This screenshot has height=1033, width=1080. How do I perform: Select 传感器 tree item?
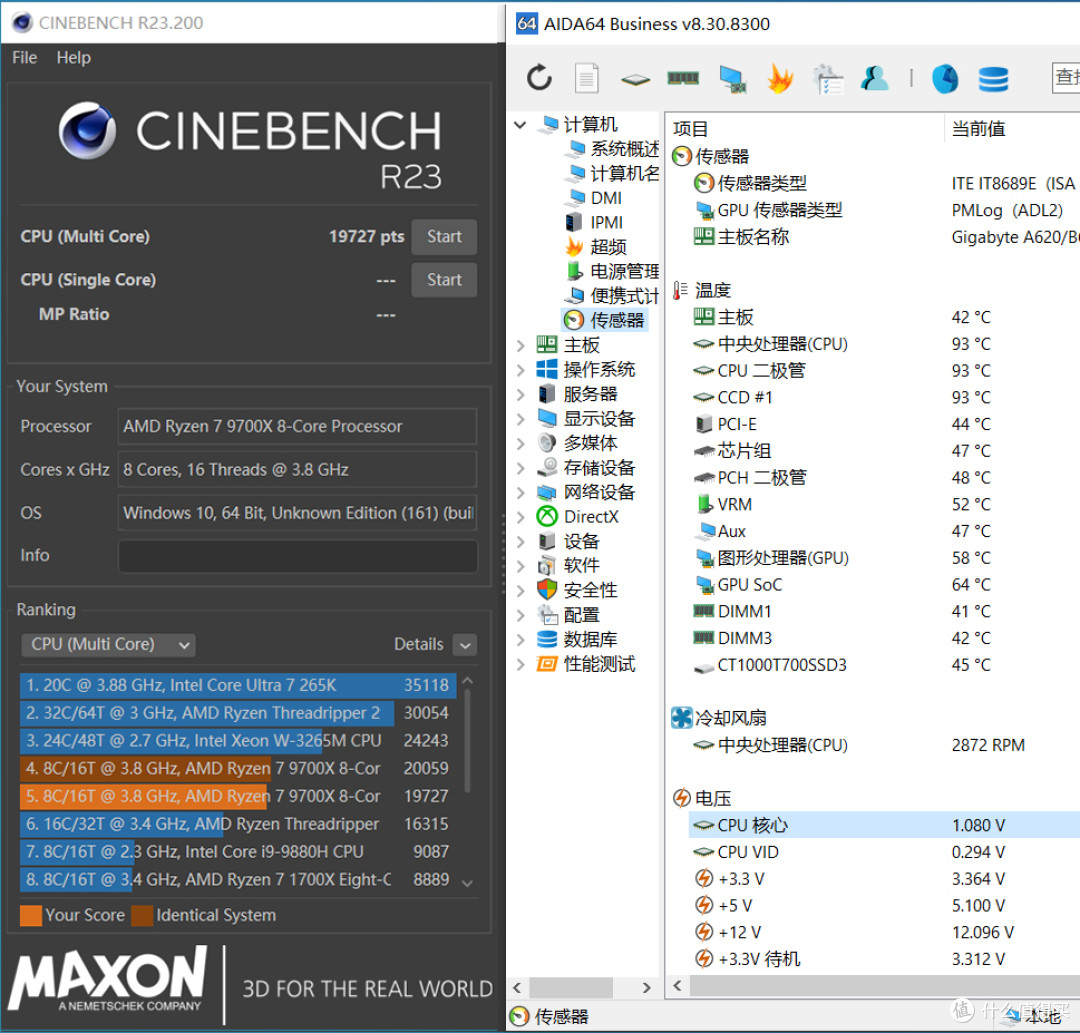605,320
